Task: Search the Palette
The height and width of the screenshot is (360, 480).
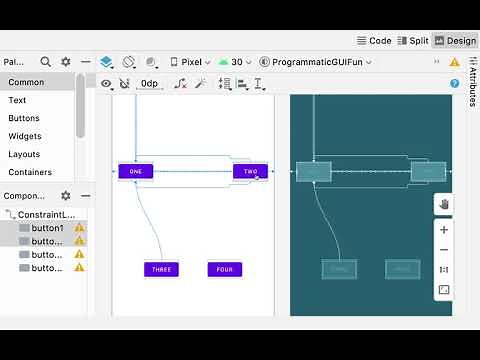Action: (45, 62)
